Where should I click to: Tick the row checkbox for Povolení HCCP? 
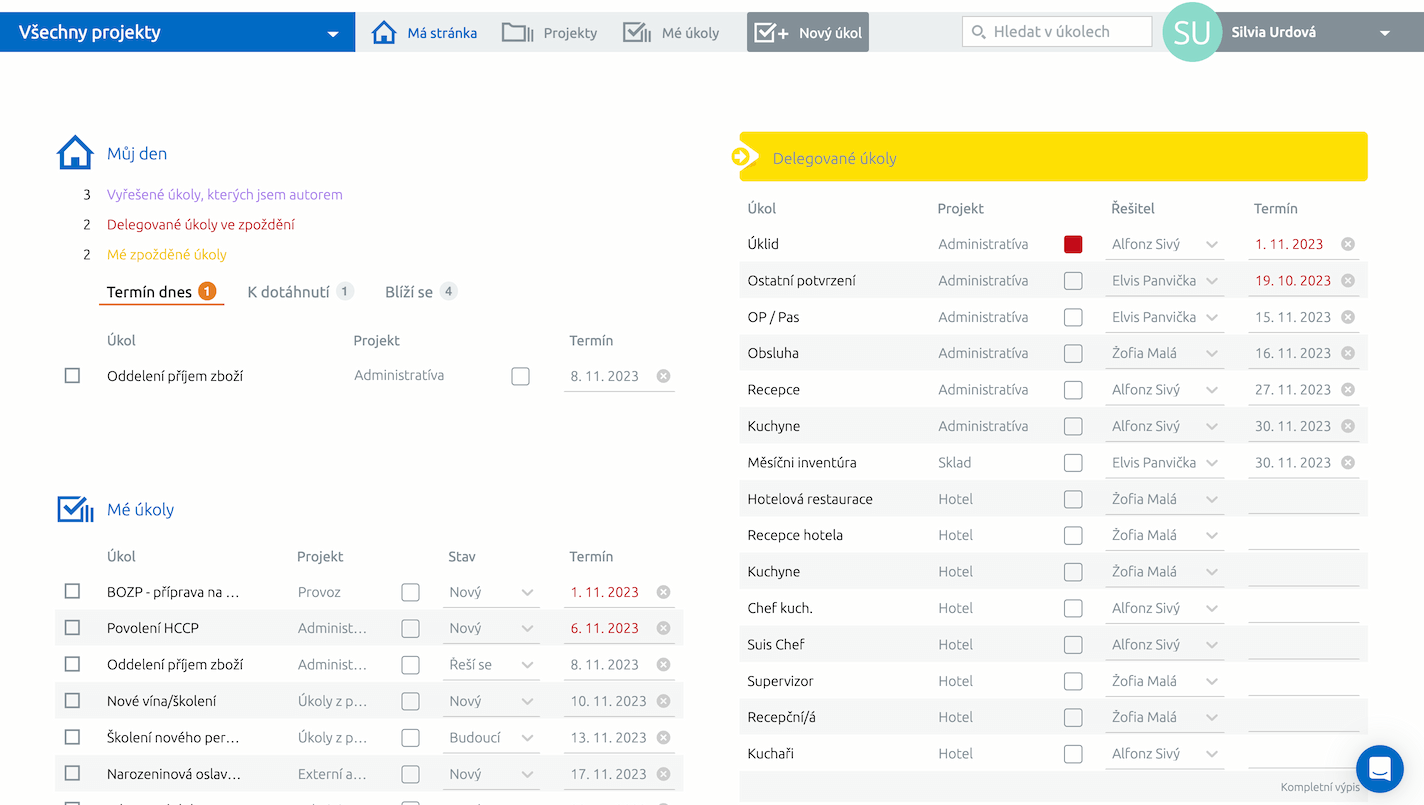click(72, 628)
